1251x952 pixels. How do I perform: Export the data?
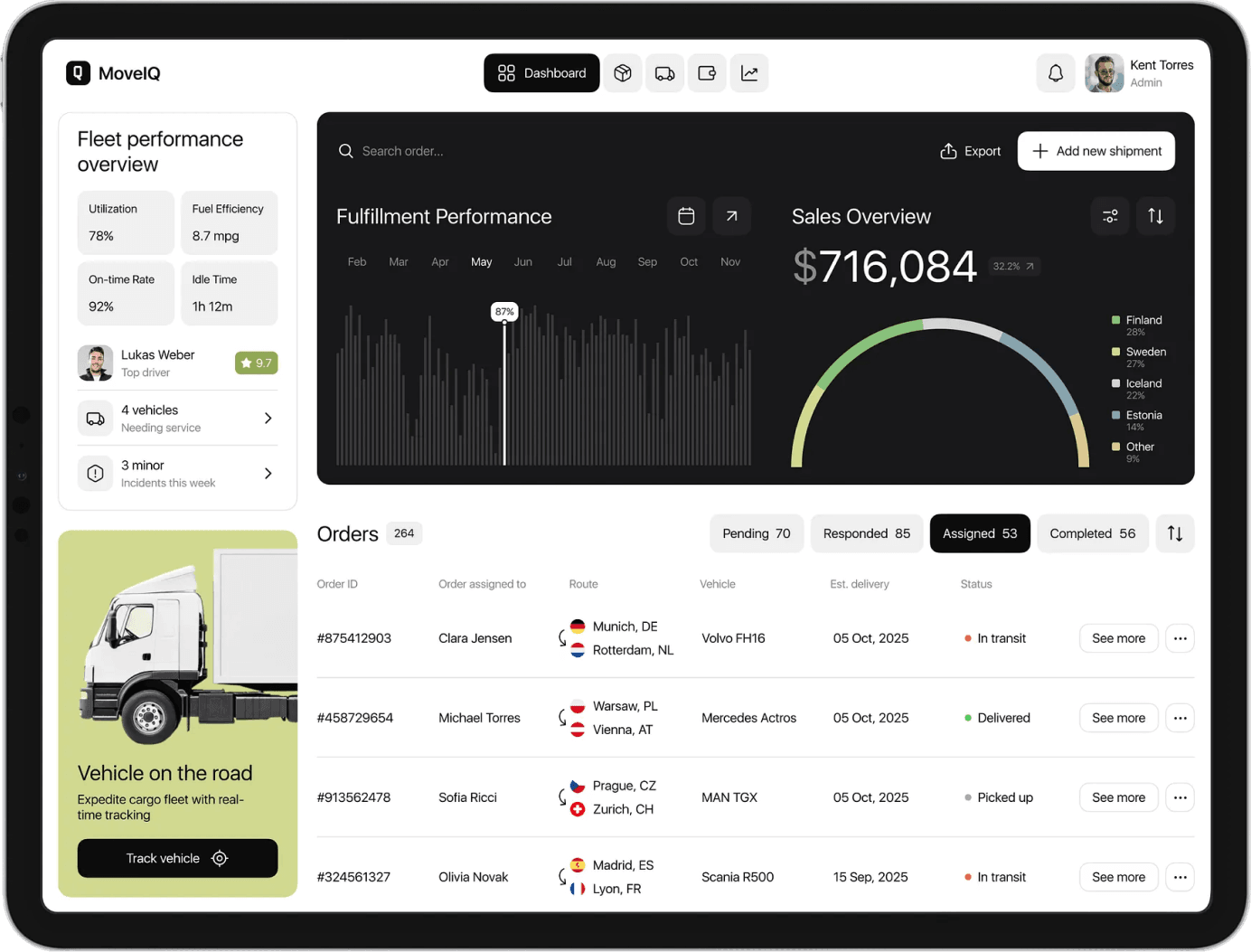pos(970,151)
